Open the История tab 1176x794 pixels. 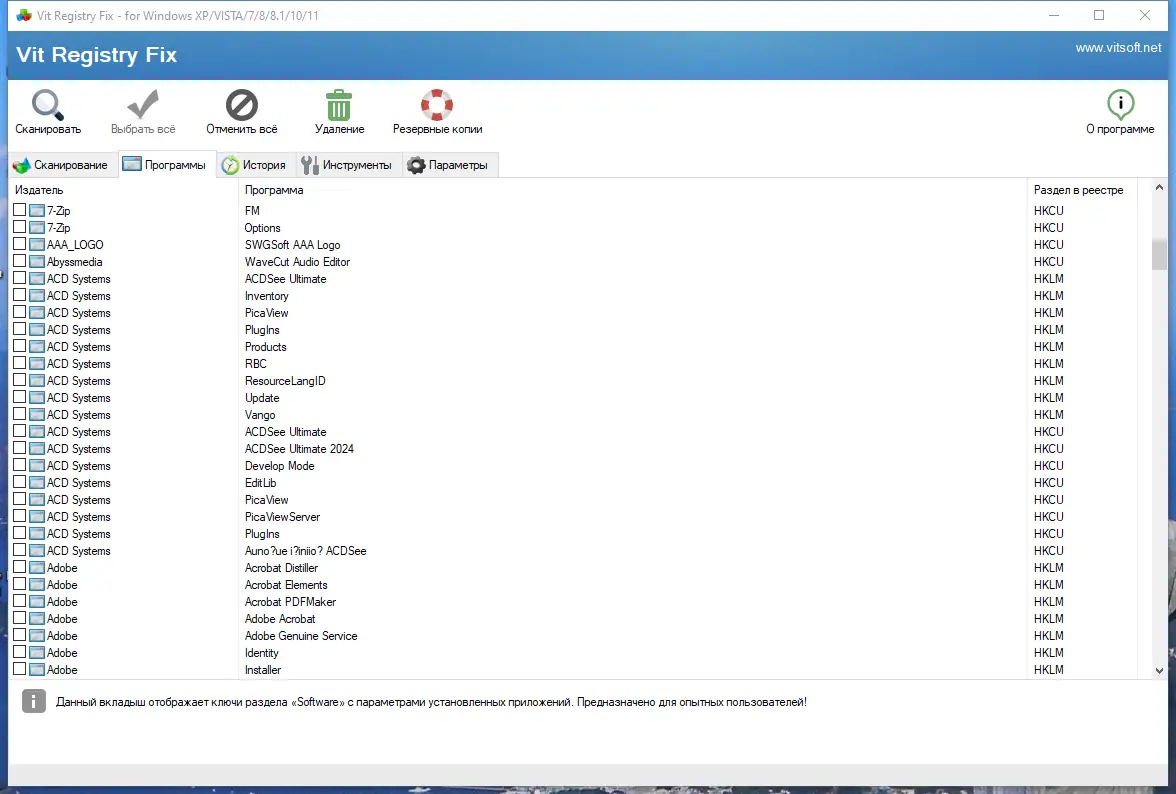click(255, 165)
